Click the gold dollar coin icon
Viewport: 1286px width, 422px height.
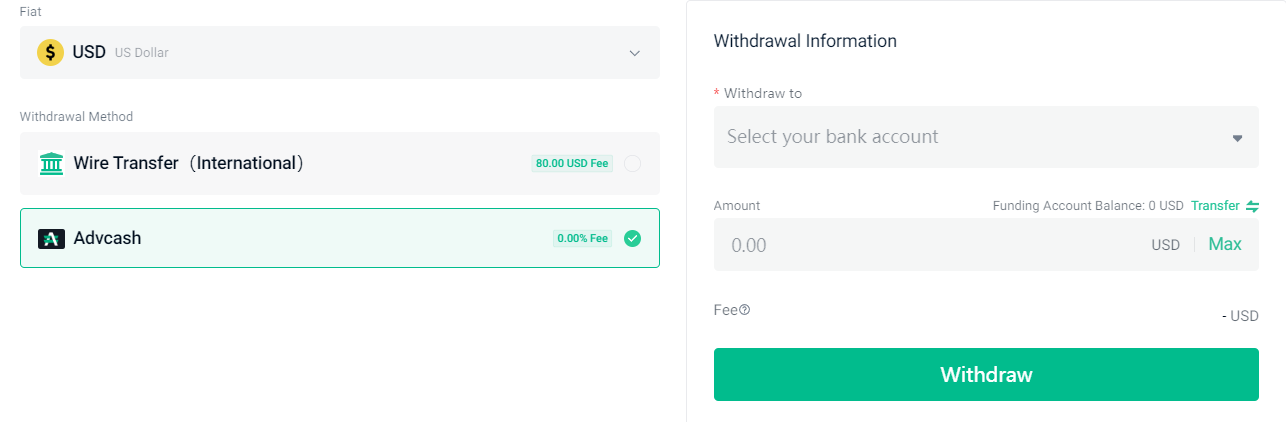(x=50, y=52)
